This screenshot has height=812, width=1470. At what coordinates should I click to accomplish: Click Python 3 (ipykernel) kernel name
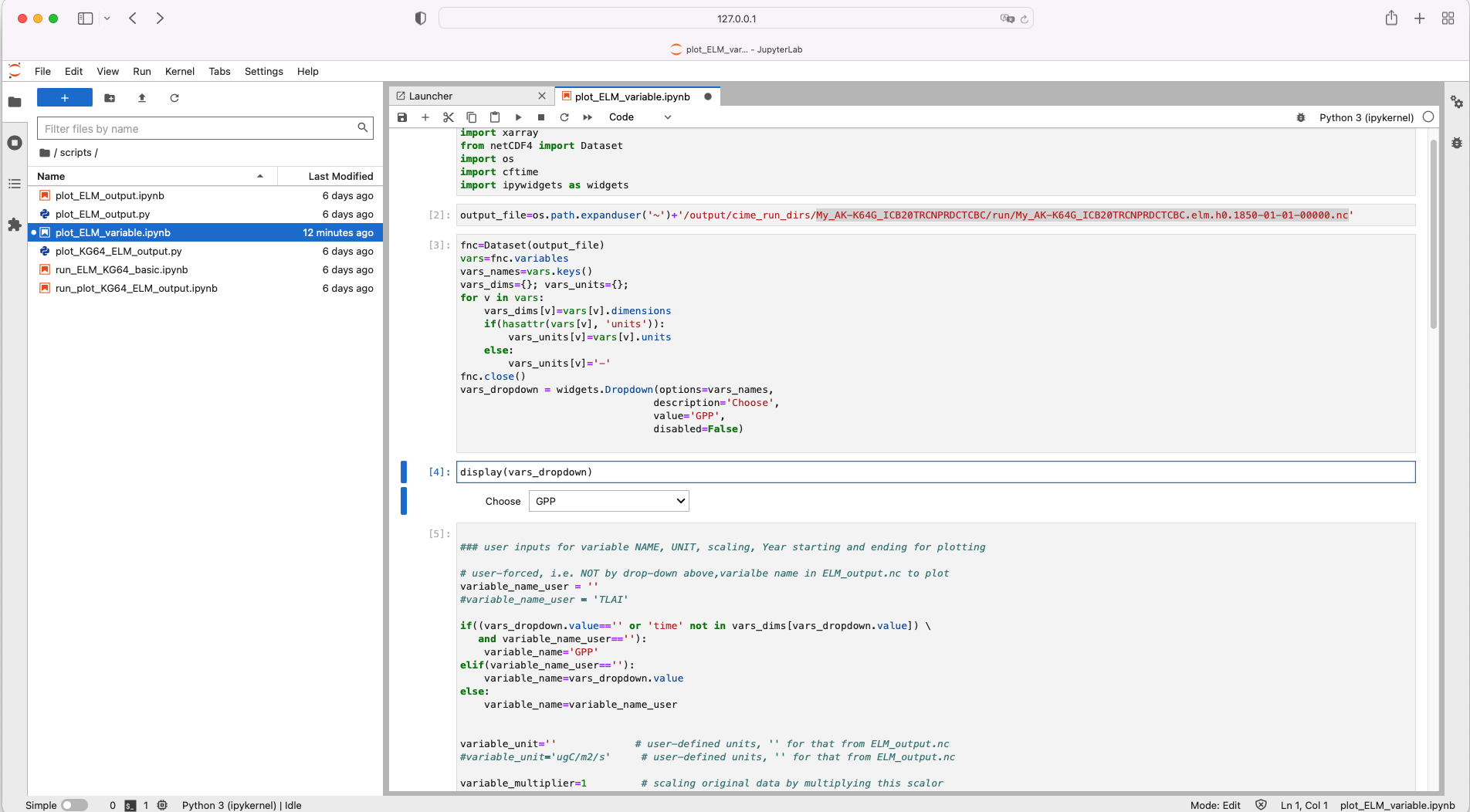1367,117
